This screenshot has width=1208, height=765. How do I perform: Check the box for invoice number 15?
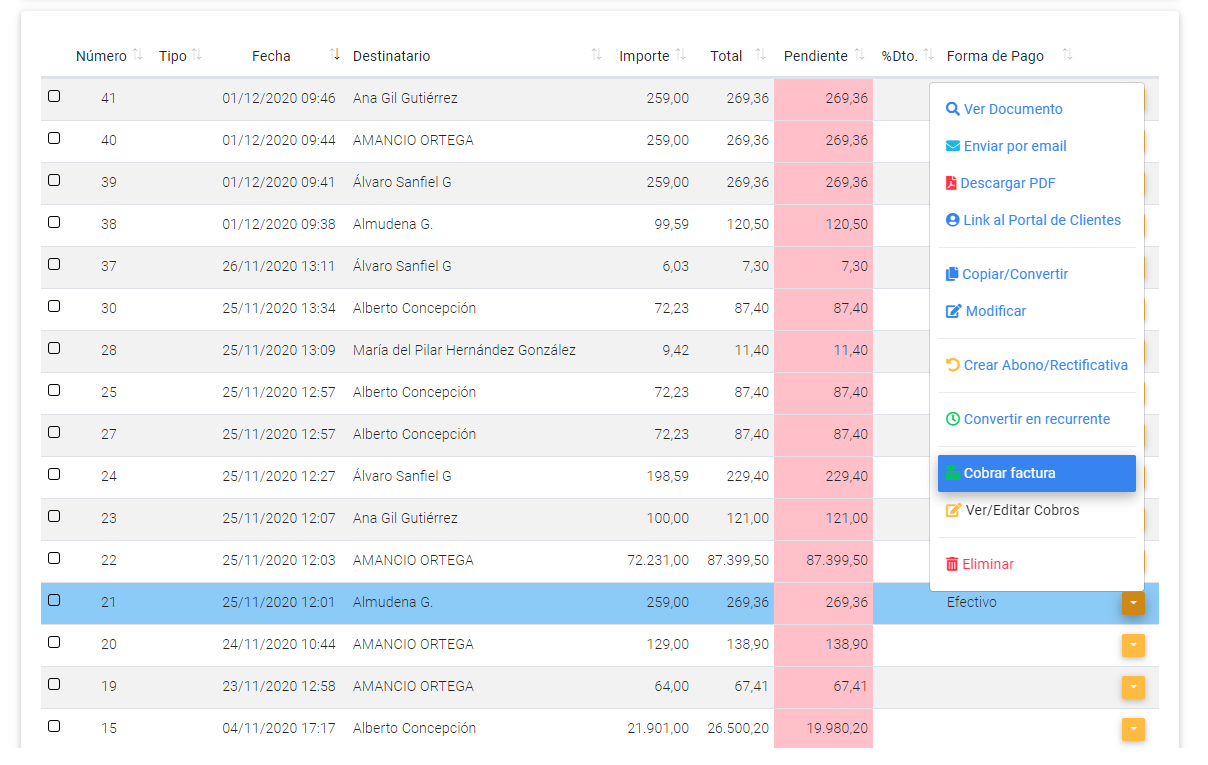54,726
